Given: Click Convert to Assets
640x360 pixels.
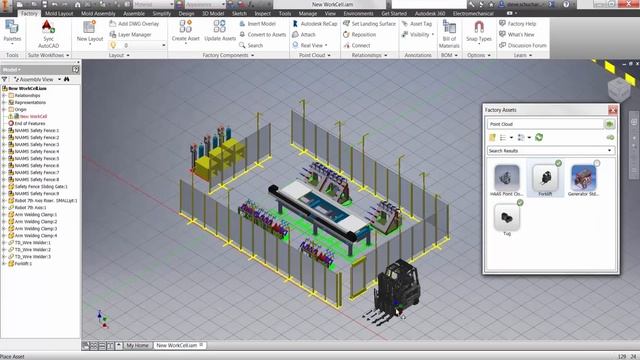Looking at the screenshot, I should click(262, 35).
